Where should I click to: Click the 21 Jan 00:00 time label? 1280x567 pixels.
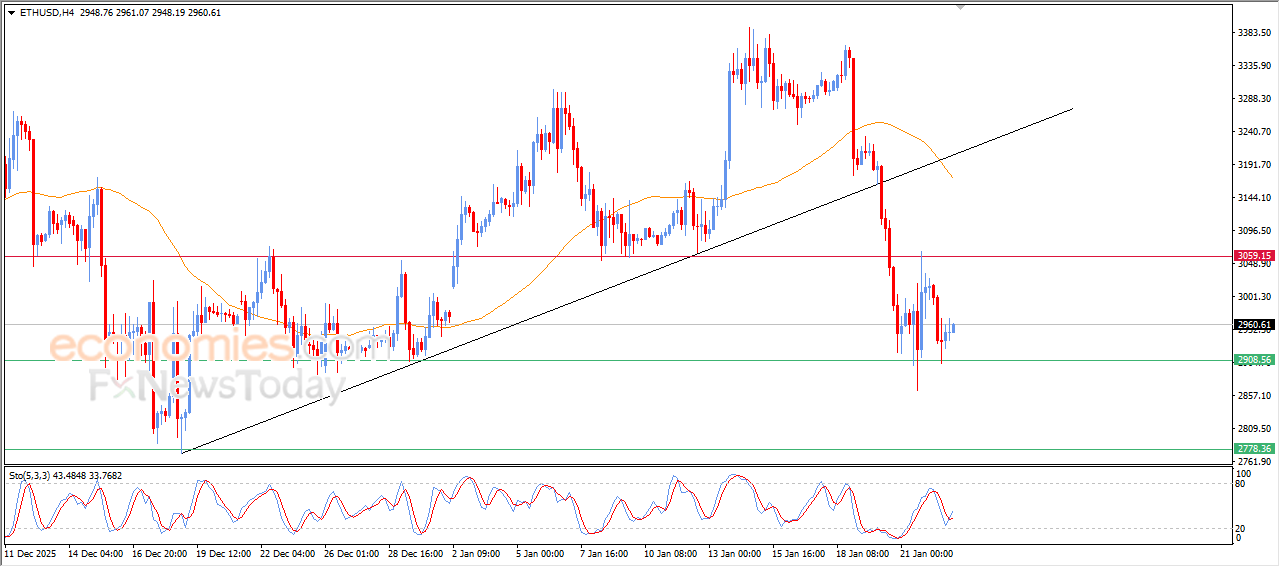[x=929, y=552]
